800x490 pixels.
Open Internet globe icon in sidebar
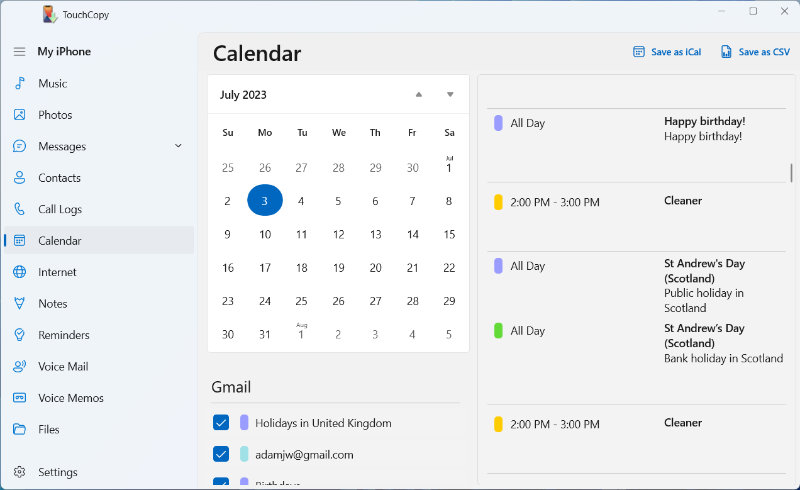coord(19,272)
